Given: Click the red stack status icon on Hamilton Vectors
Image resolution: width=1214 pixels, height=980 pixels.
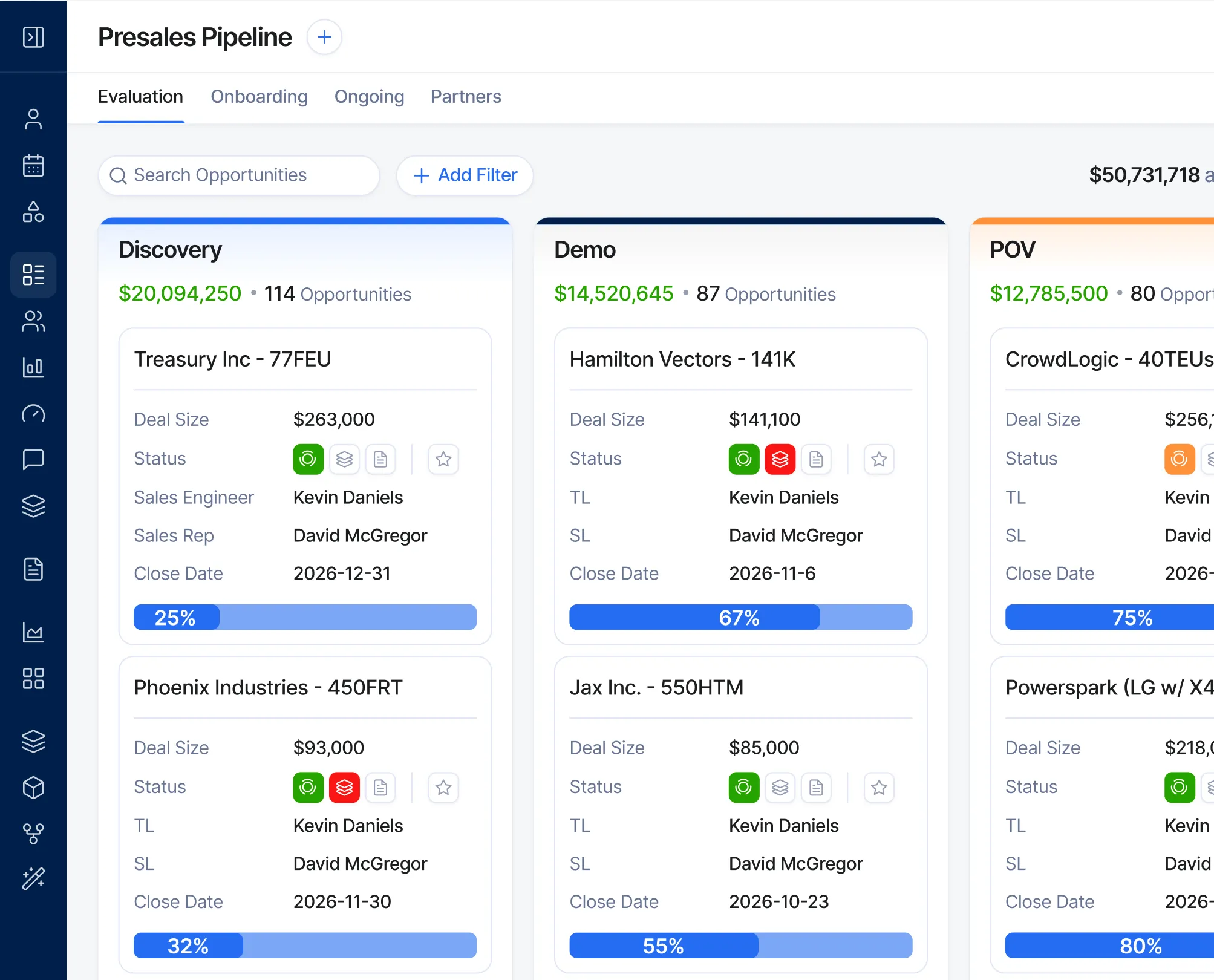Looking at the screenshot, I should coord(780,459).
